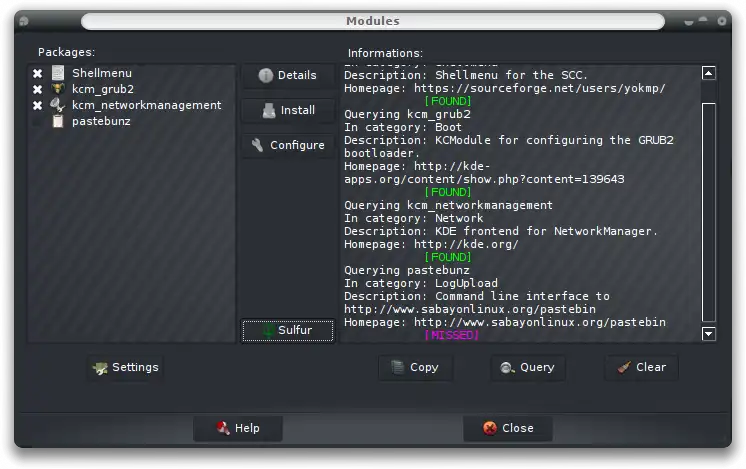746x469 pixels.
Task: Toggle the X mark beside kcm_networkmanagement
Action: (x=37, y=105)
